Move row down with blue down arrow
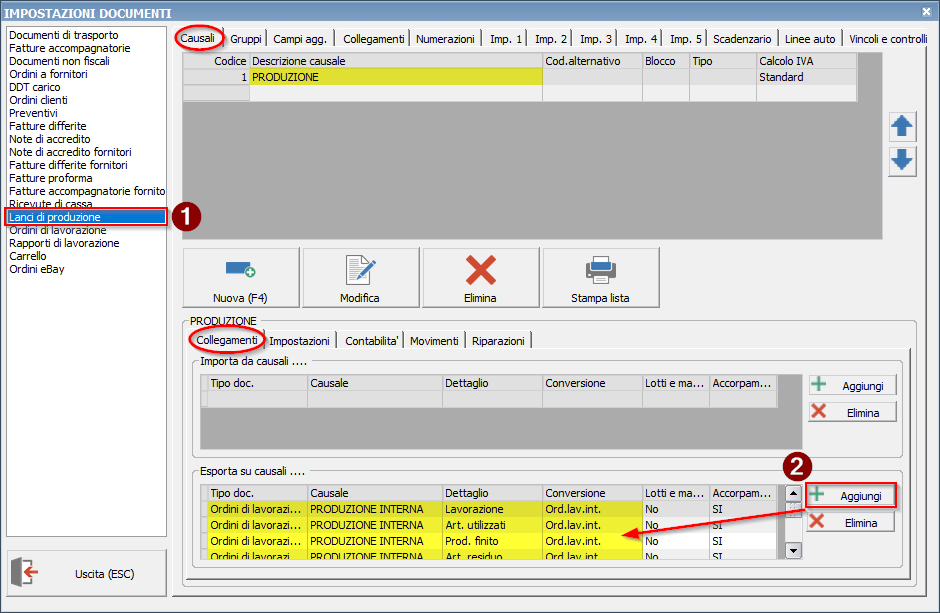Image resolution: width=940 pixels, height=613 pixels. pos(902,160)
